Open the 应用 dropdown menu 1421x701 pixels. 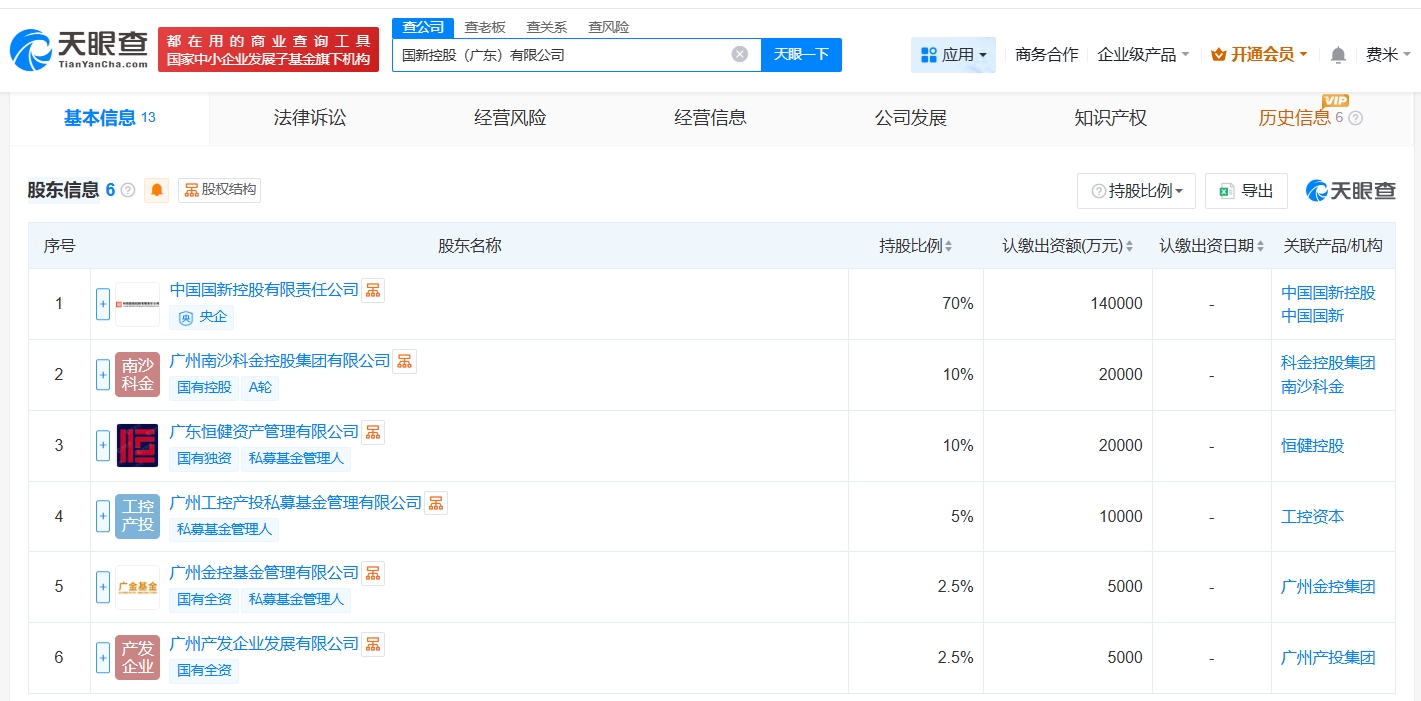pyautogui.click(x=953, y=55)
